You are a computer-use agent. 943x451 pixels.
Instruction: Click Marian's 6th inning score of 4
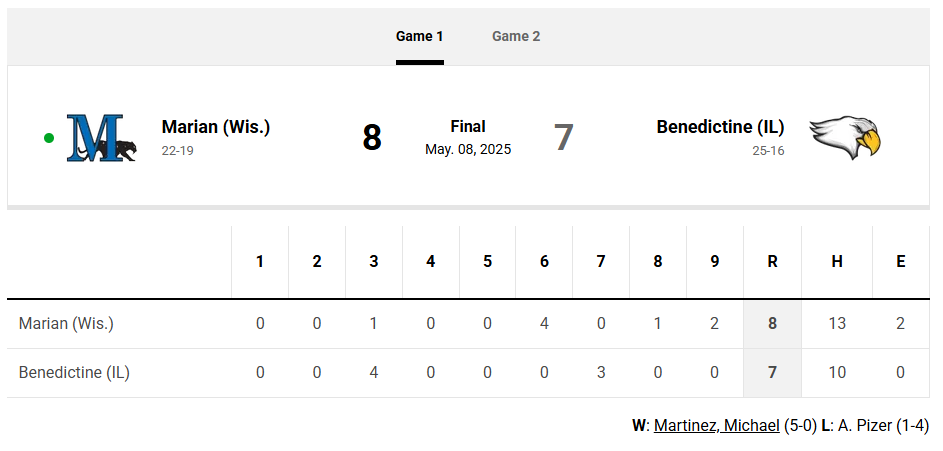coord(544,324)
